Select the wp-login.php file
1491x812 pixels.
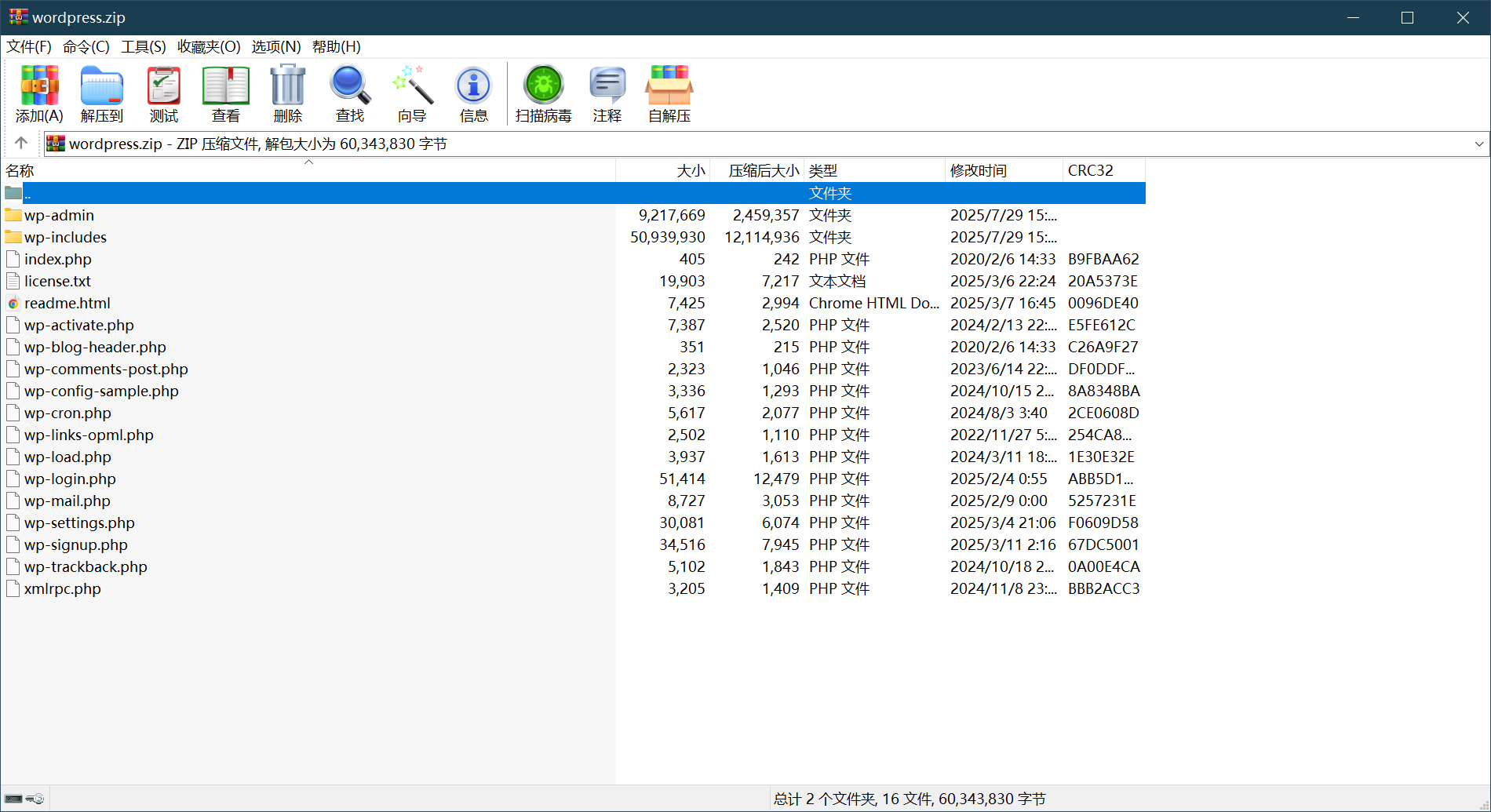coord(70,479)
